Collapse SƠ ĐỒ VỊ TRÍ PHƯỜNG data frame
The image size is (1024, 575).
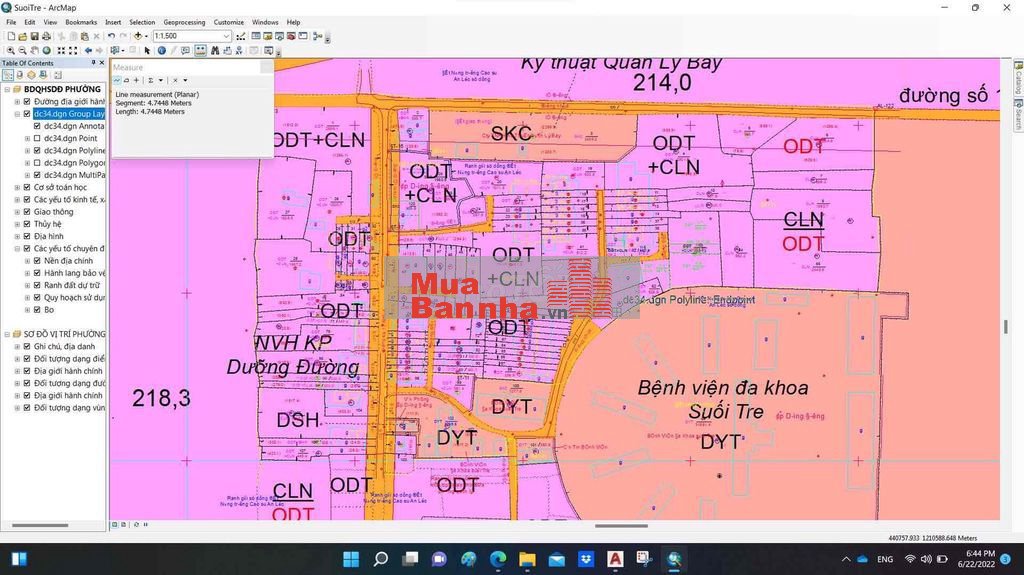click(x=7, y=334)
